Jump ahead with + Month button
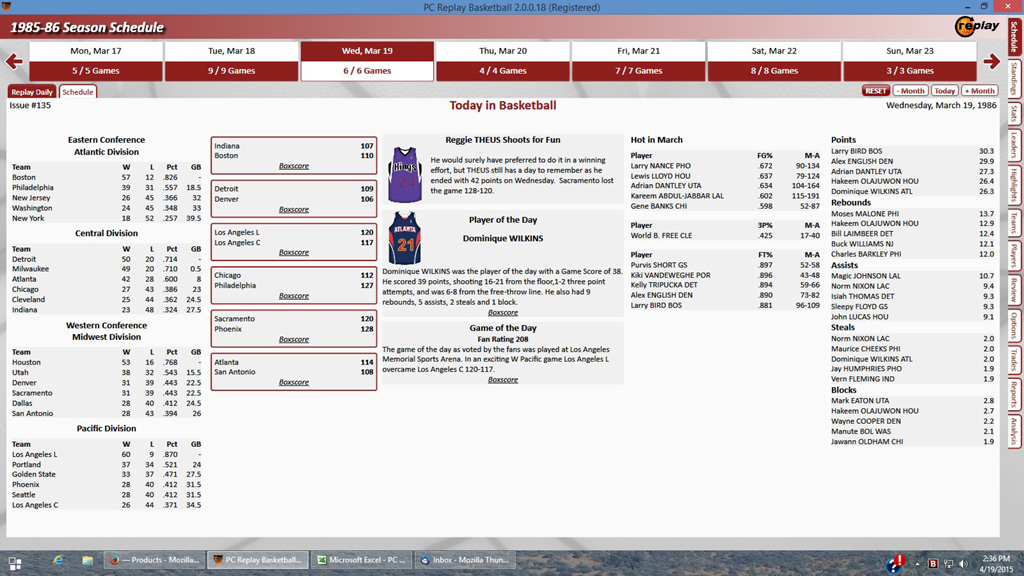Image resolution: width=1024 pixels, height=576 pixels. 980,91
